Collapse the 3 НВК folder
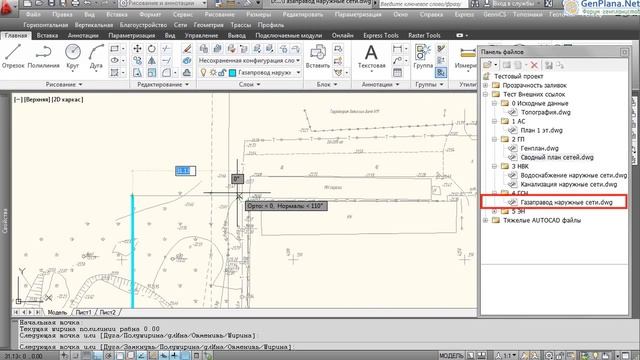640x360 pixels. [494, 166]
